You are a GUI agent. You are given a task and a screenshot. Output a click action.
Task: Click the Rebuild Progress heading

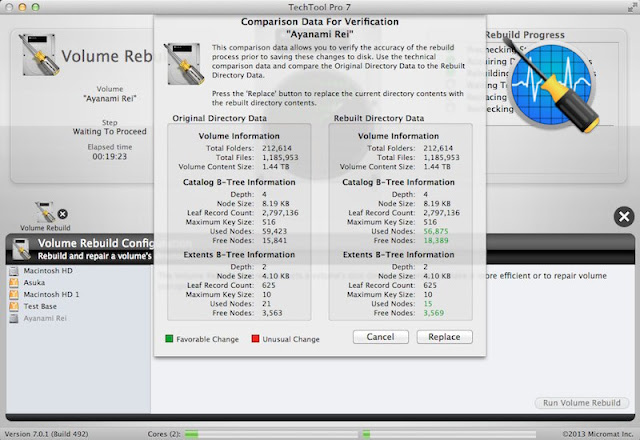pyautogui.click(x=524, y=35)
